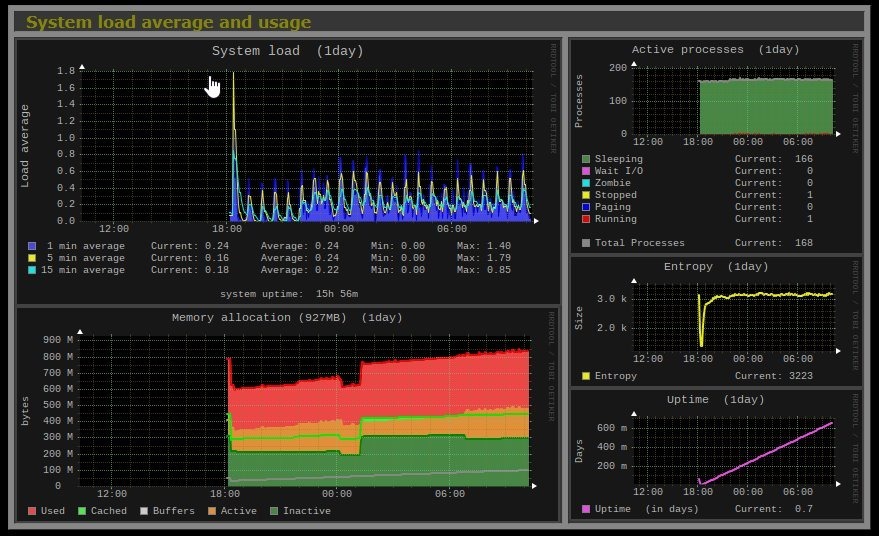The height and width of the screenshot is (536, 879).
Task: Click the Zombie processes legend swatch
Action: [x=586, y=183]
